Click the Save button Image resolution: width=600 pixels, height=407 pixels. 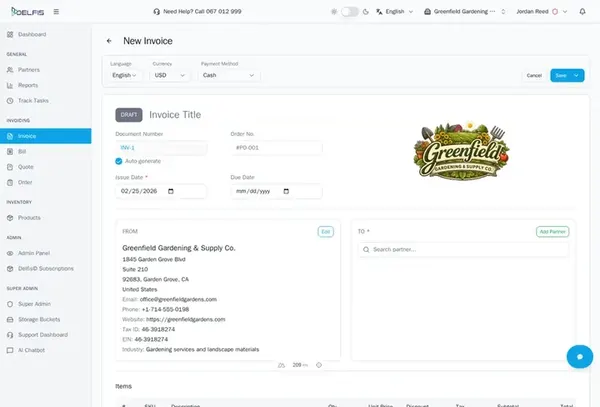561,75
